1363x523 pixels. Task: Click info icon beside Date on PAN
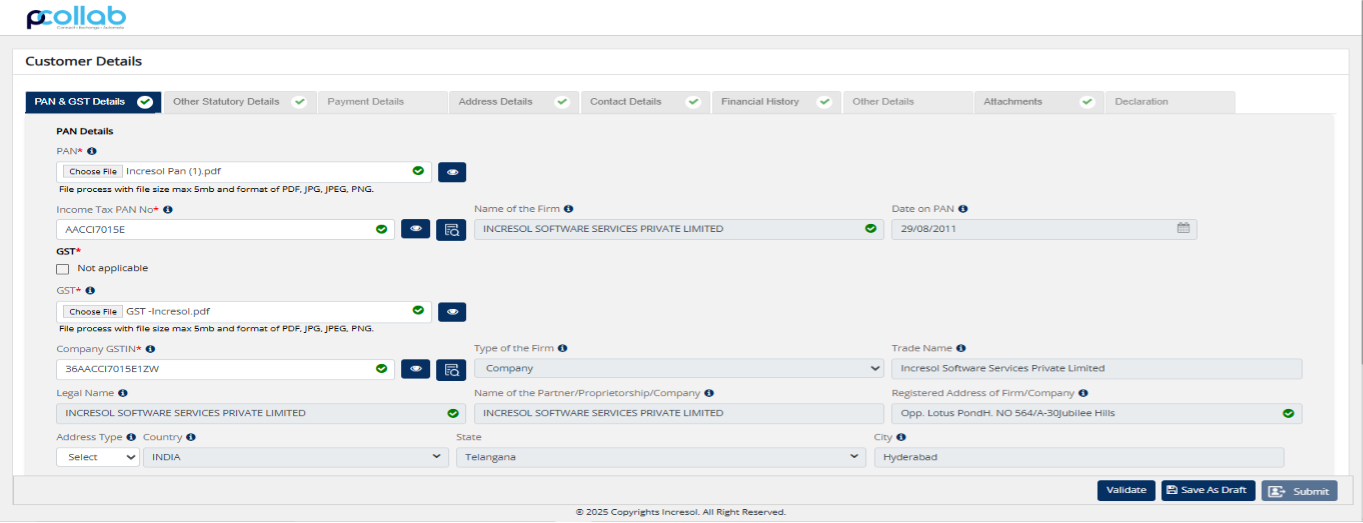[963, 209]
